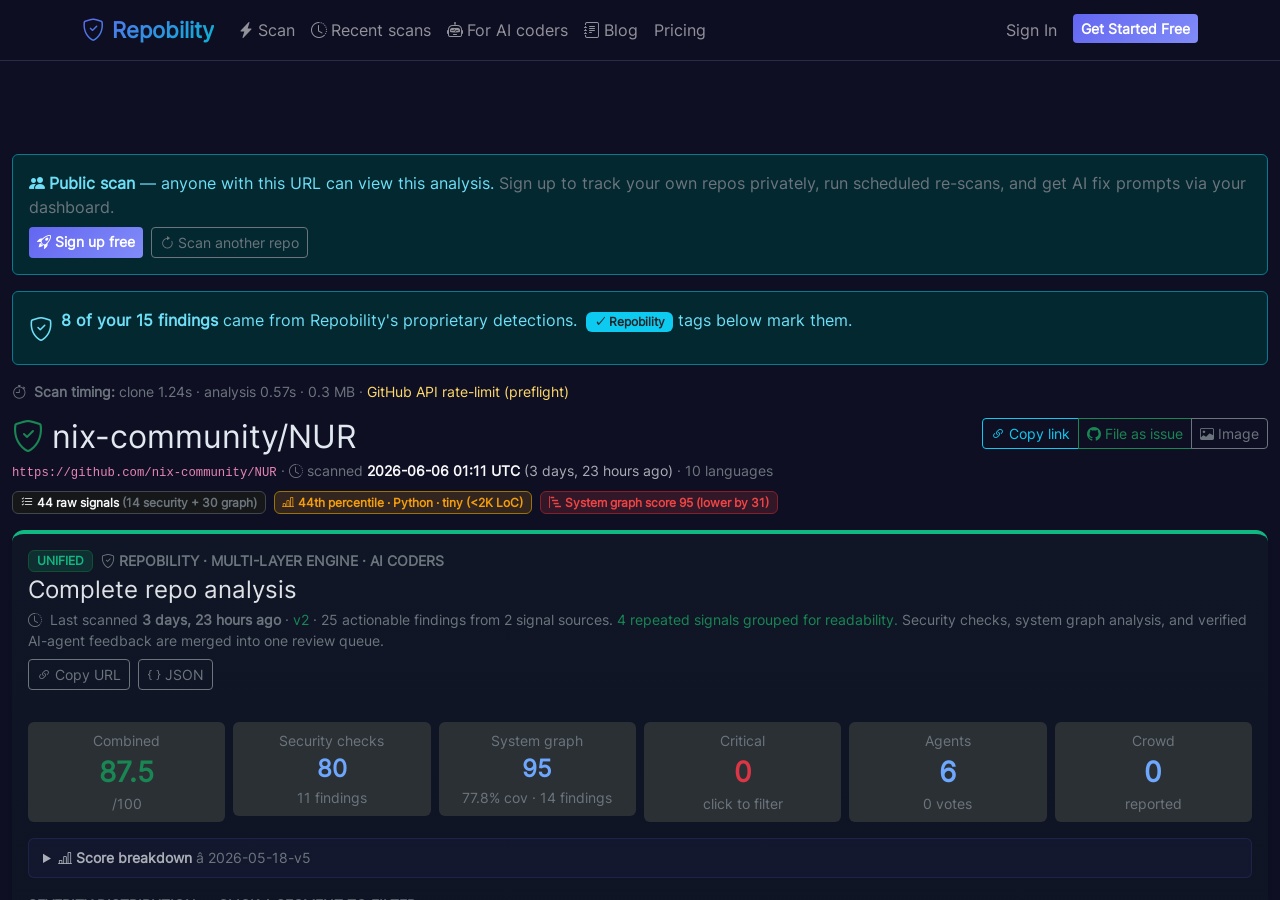
Task: Expand the Score breakdown section
Action: click(640, 858)
